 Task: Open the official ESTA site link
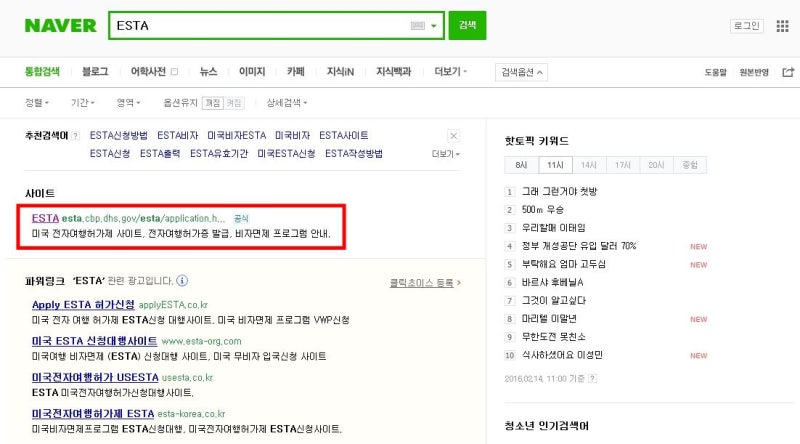pyautogui.click(x=45, y=218)
